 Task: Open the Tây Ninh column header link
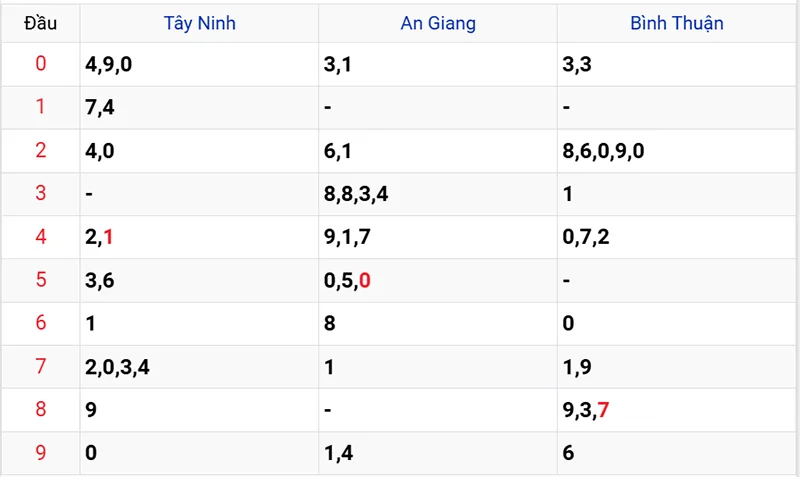pyautogui.click(x=199, y=23)
